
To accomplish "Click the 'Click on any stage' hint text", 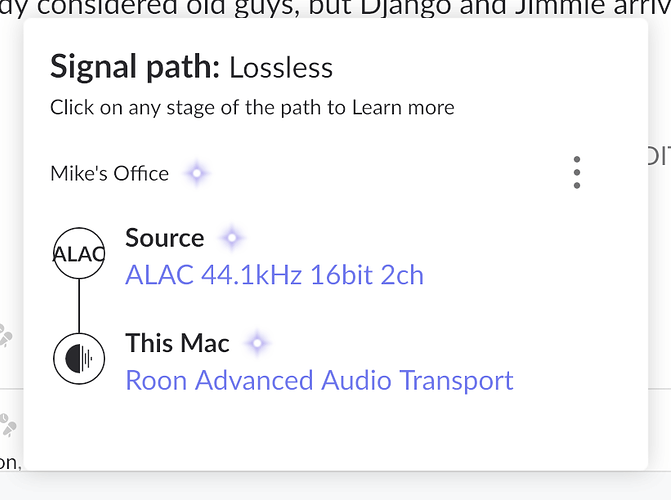I will pos(252,107).
